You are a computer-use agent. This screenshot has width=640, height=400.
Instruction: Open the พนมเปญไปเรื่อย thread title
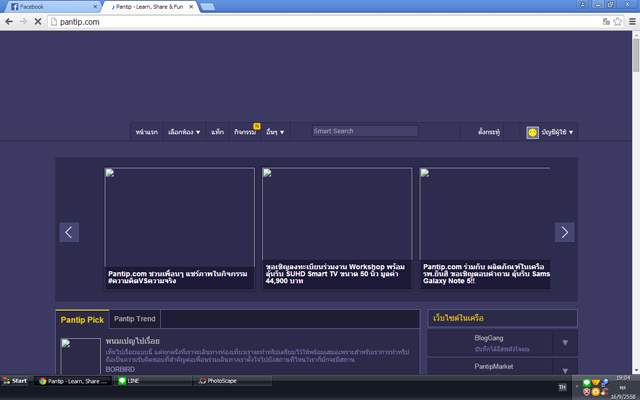[133, 341]
